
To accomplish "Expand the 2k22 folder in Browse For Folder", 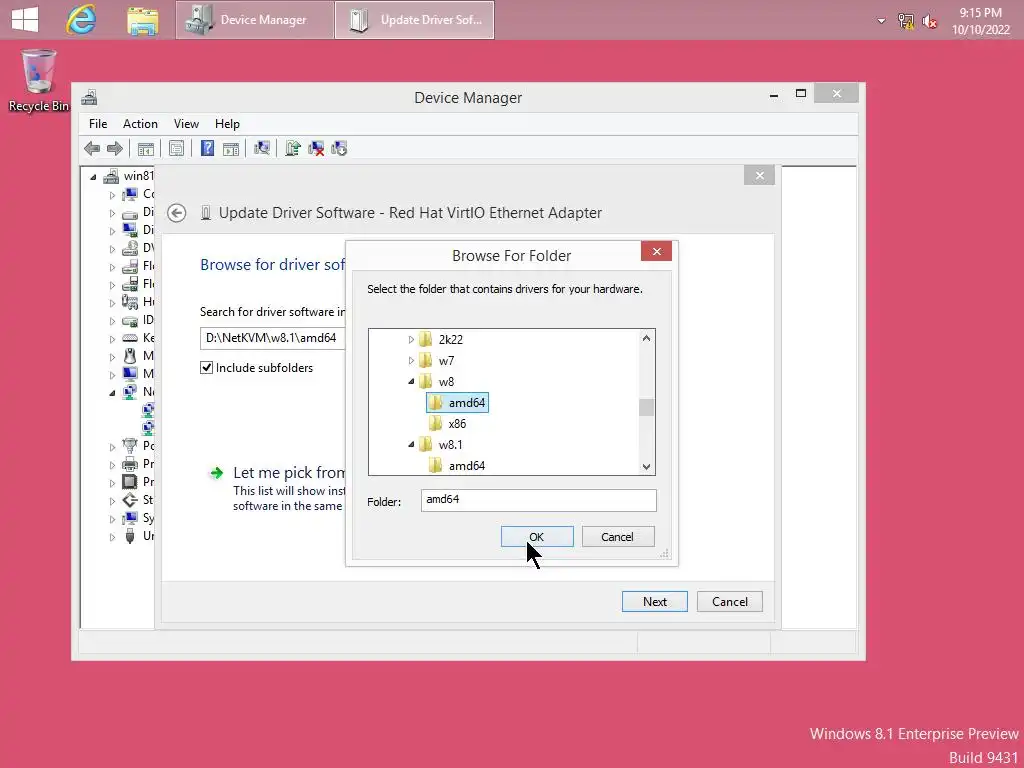I will pyautogui.click(x=411, y=340).
